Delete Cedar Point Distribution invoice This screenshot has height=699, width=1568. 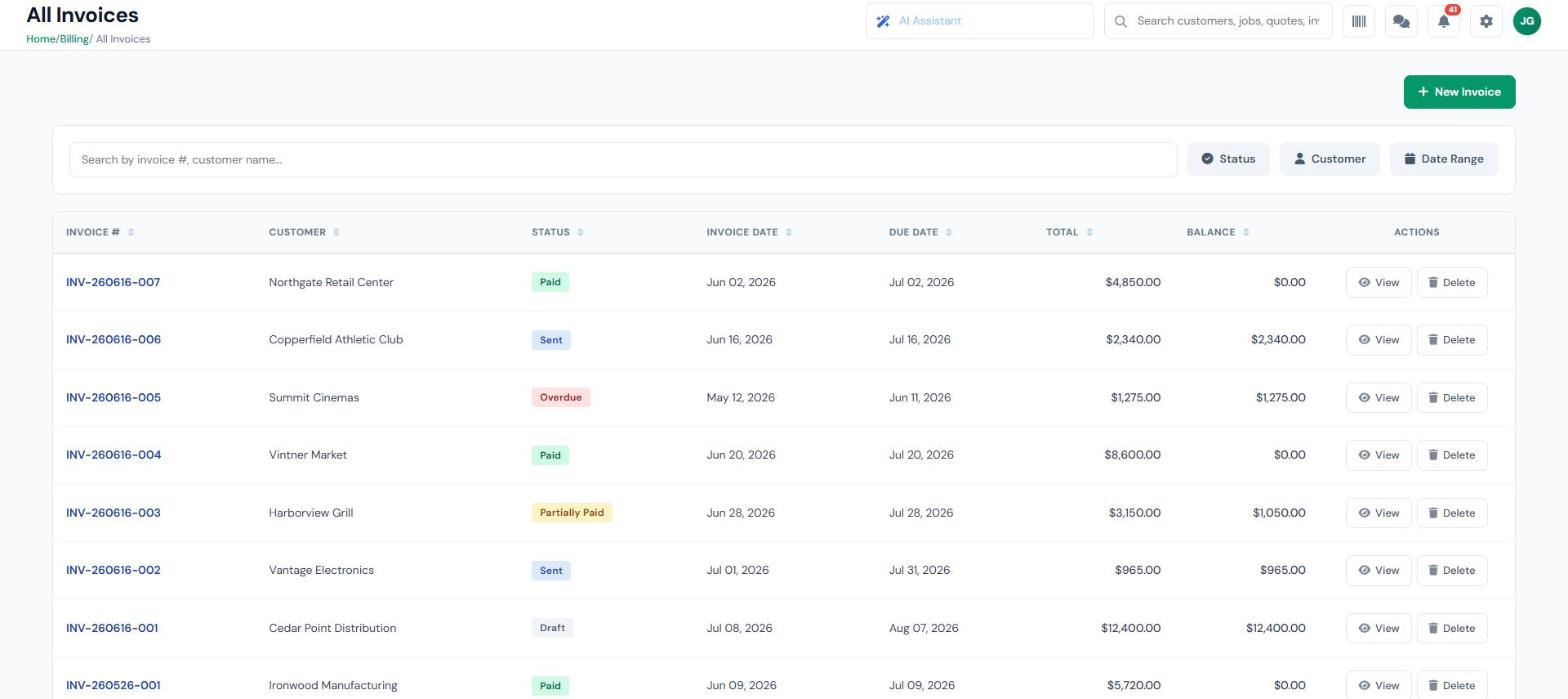pyautogui.click(x=1452, y=628)
